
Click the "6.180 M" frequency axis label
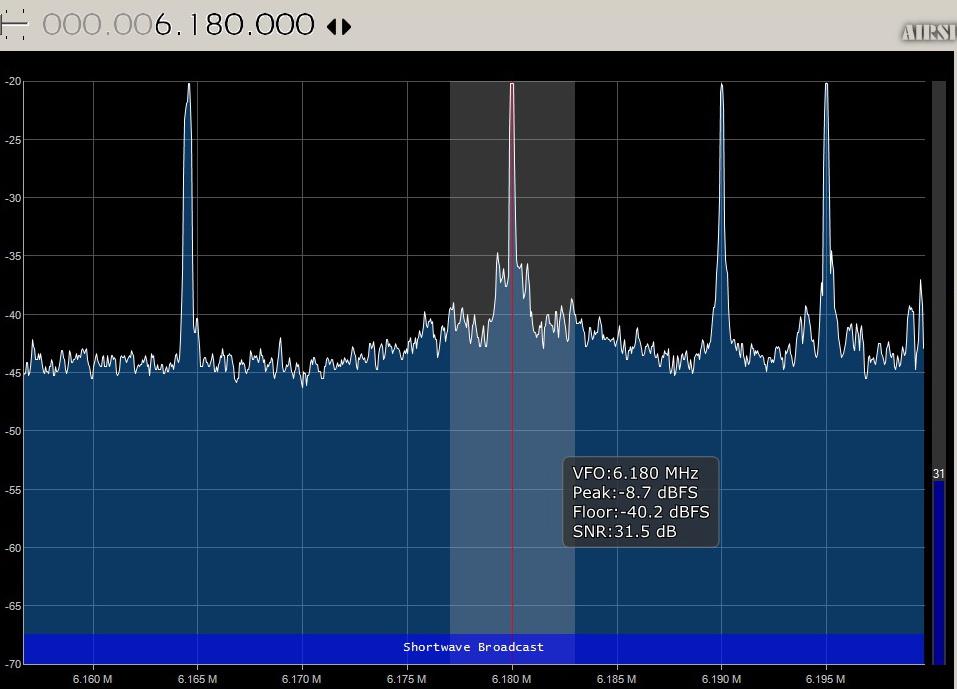click(511, 679)
